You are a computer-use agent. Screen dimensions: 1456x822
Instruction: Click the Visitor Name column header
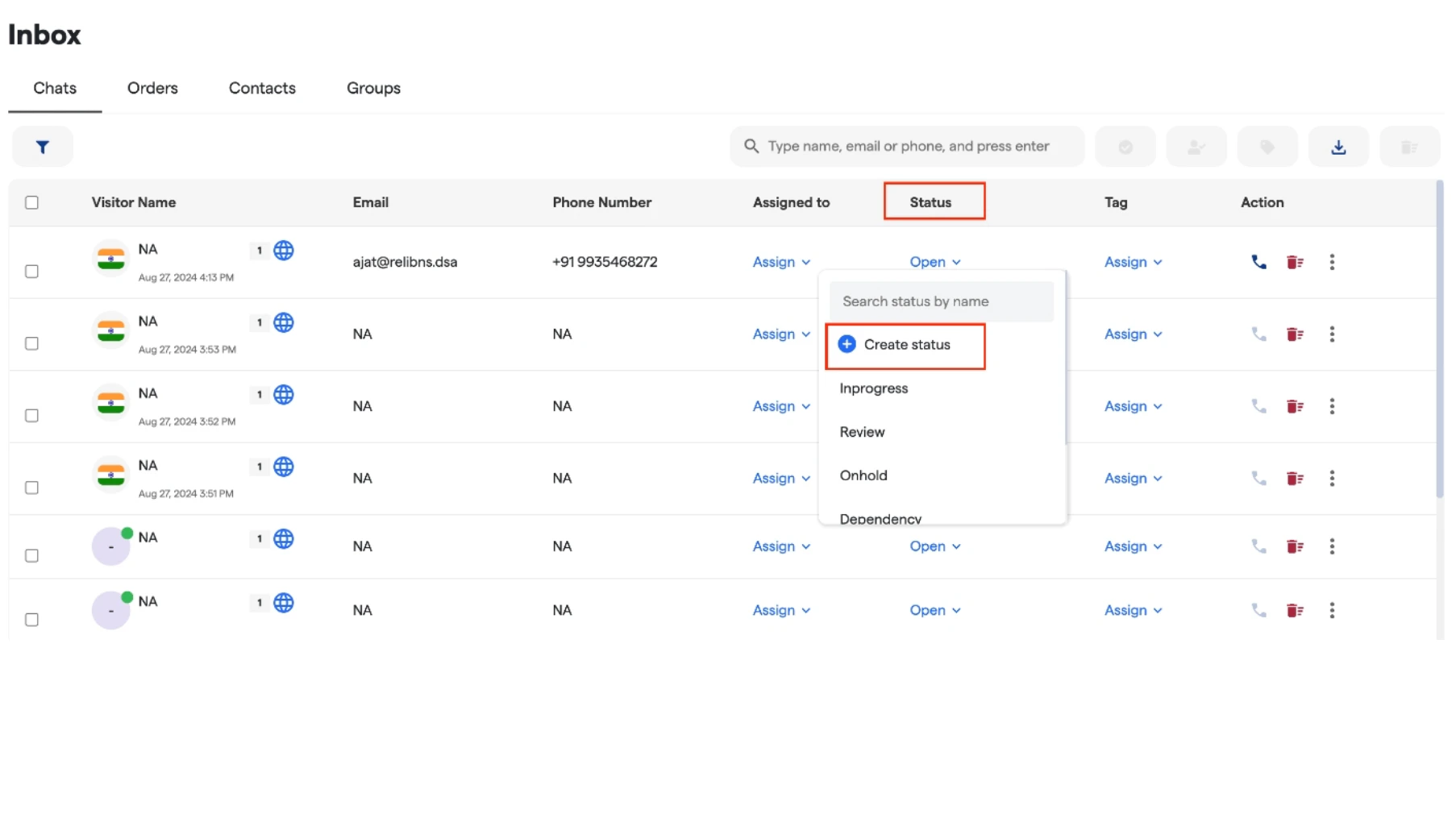(133, 202)
